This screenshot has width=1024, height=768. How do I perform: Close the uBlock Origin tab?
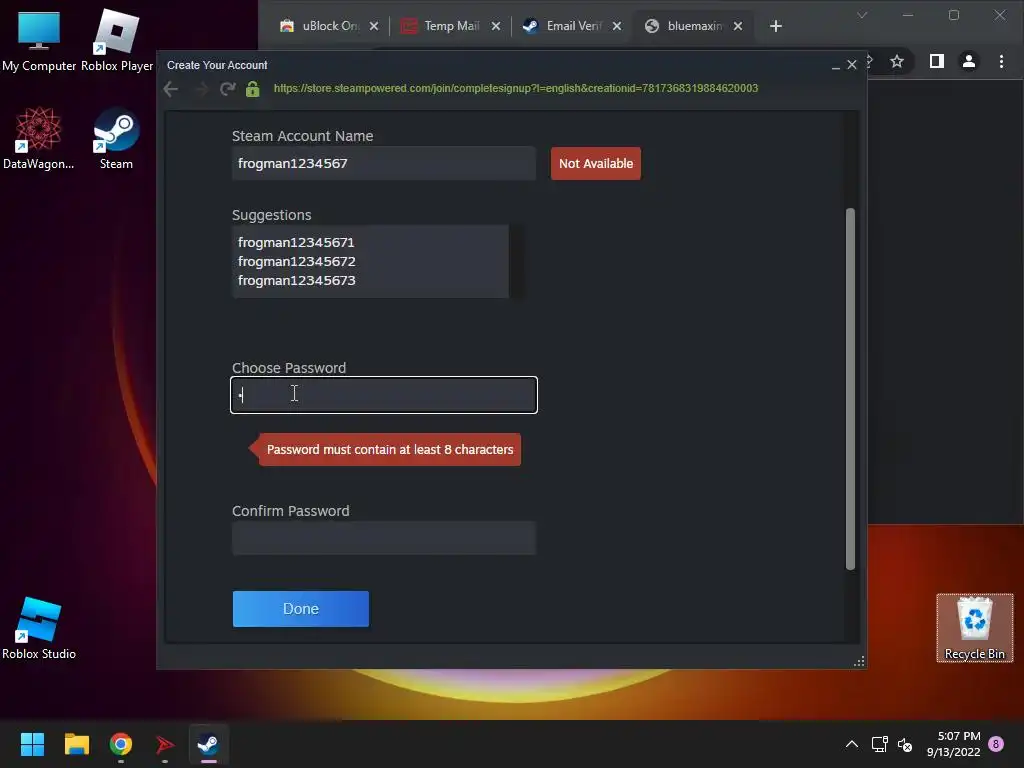(x=374, y=26)
